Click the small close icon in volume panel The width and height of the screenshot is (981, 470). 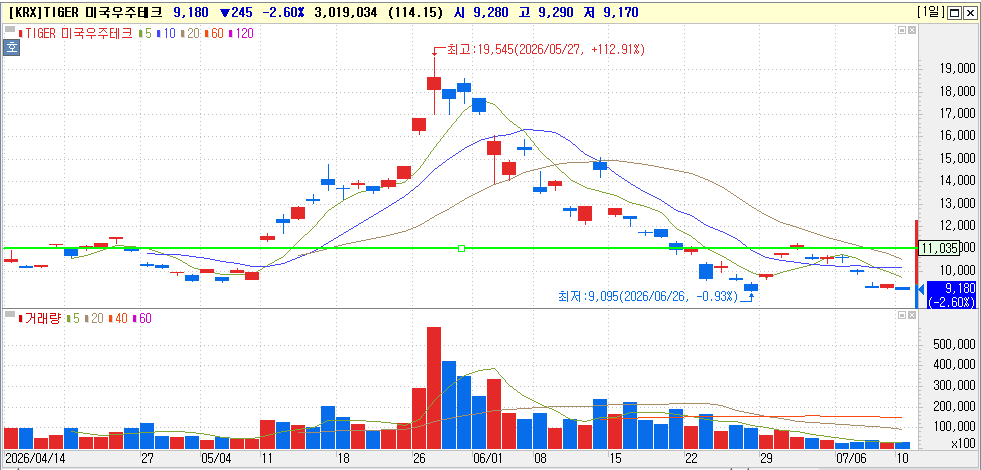point(911,314)
